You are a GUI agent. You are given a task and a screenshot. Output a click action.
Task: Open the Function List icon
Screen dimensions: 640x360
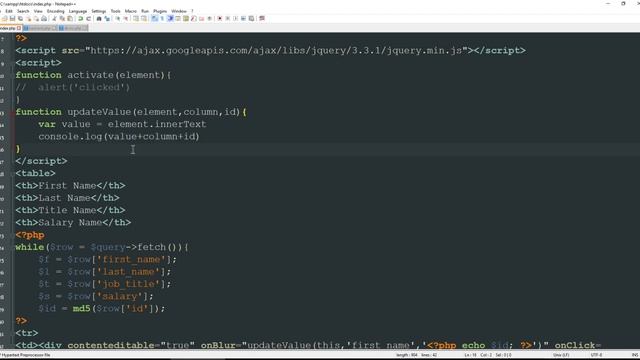point(193,18)
